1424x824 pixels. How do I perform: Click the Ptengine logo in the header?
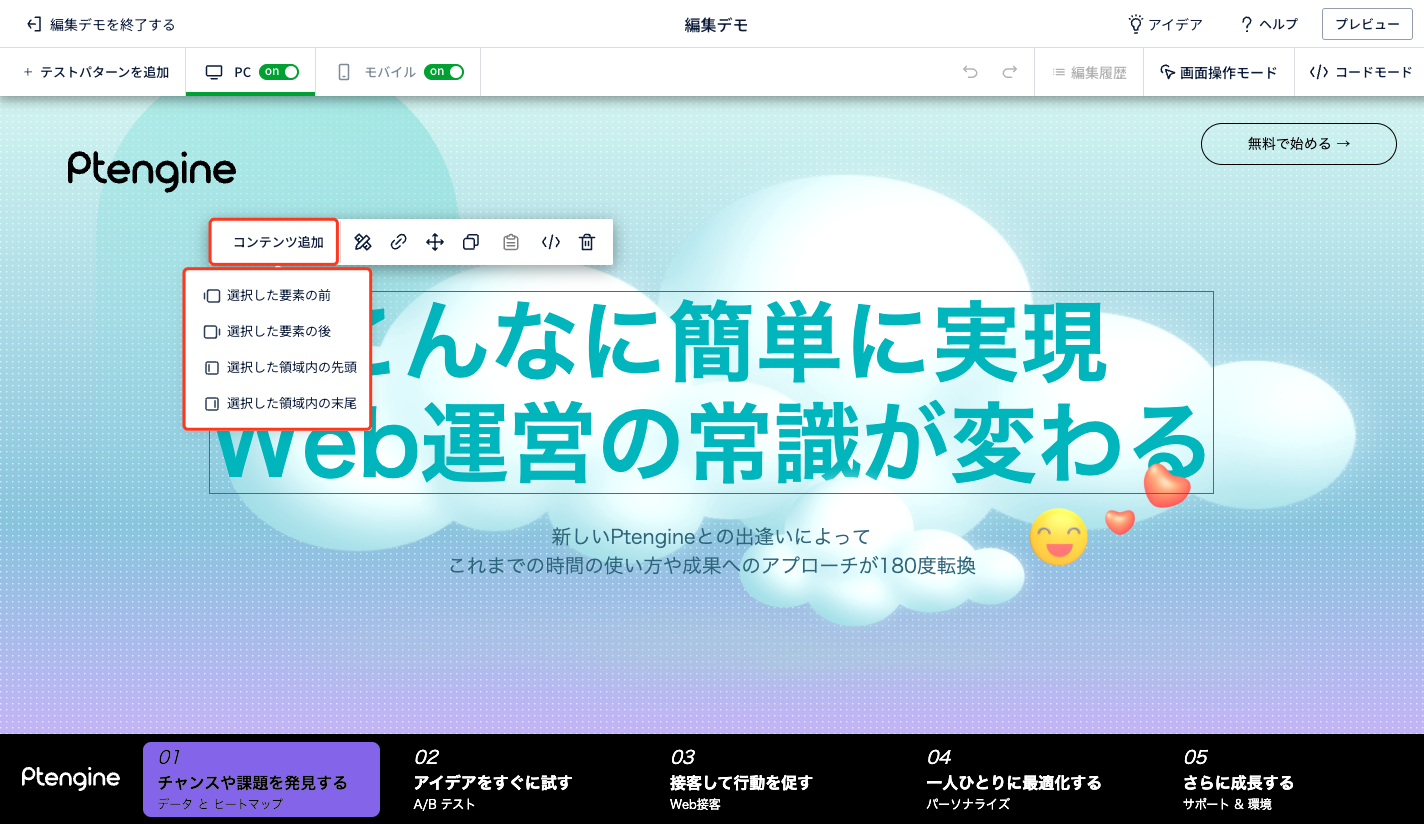(x=152, y=170)
